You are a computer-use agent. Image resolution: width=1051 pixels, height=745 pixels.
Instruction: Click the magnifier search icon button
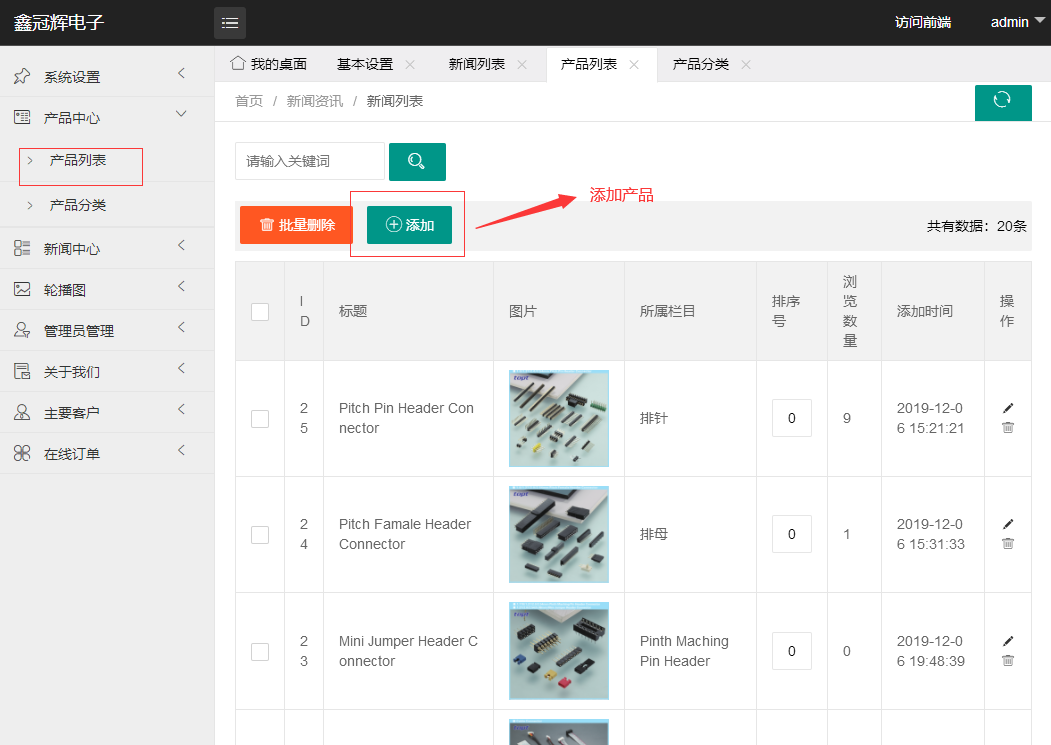(417, 161)
